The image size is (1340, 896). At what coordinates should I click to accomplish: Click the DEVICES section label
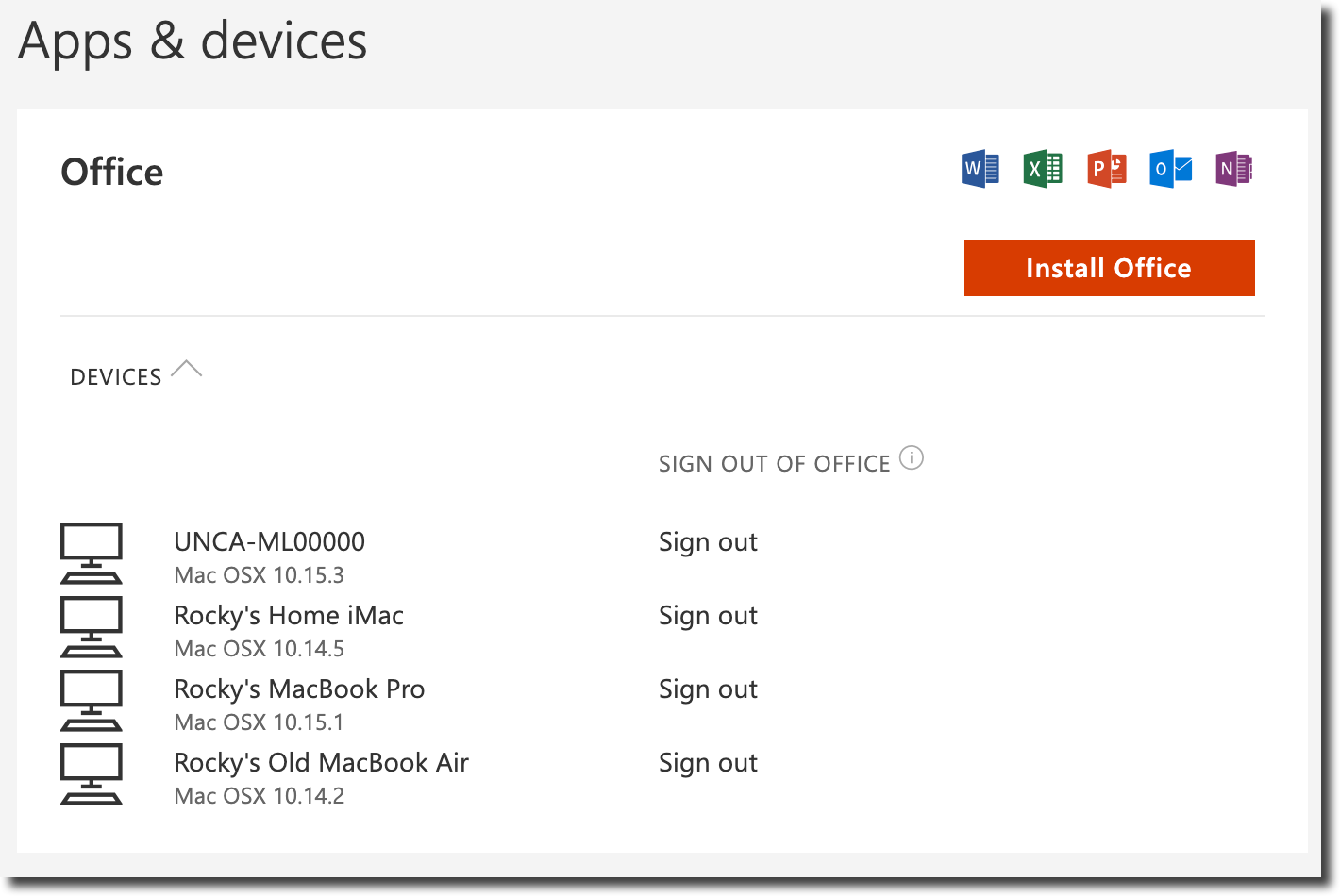pos(116,377)
